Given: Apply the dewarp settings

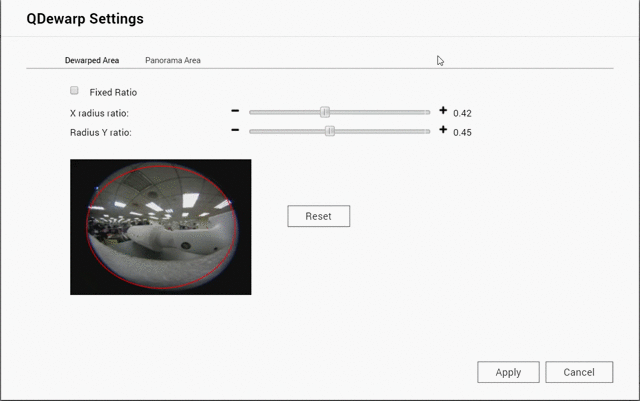Looking at the screenshot, I should click(x=508, y=372).
